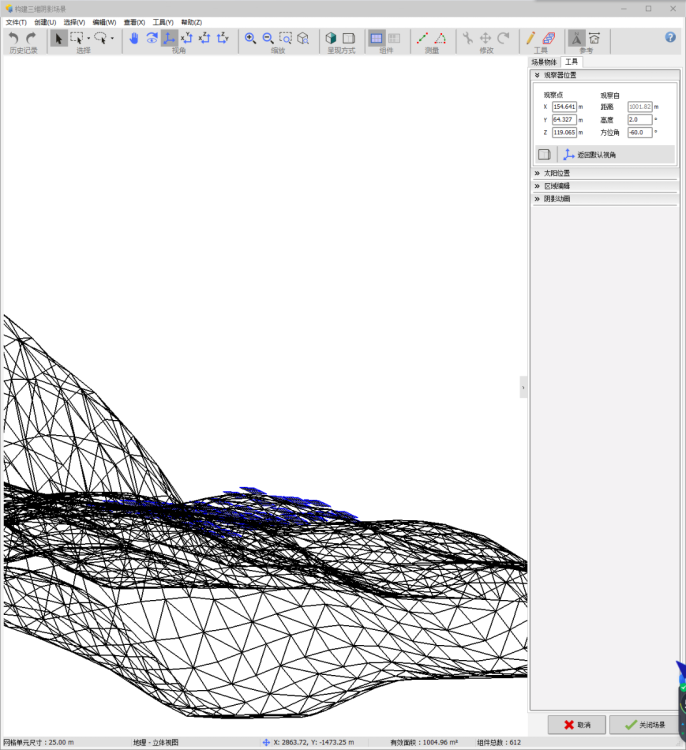Toggle the wireframe box button beside 返回默认视角
Image resolution: width=686 pixels, height=750 pixels.
[544, 154]
